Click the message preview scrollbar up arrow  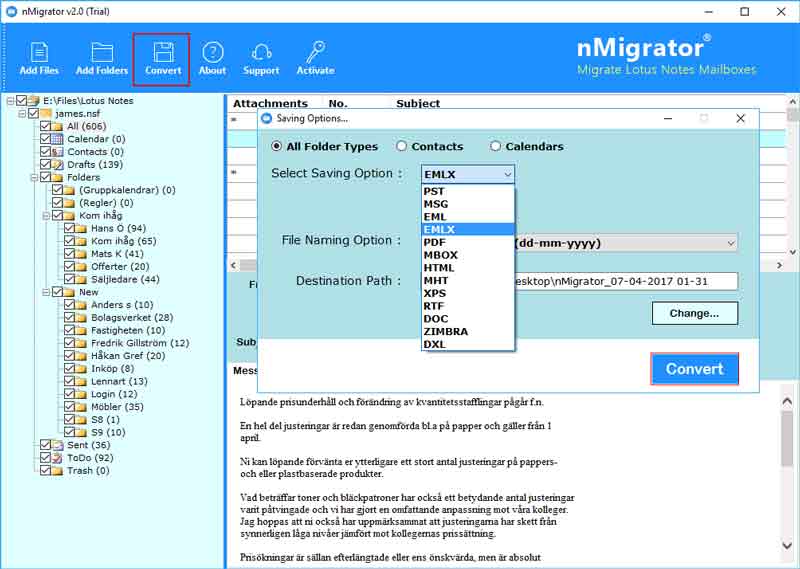pos(787,402)
